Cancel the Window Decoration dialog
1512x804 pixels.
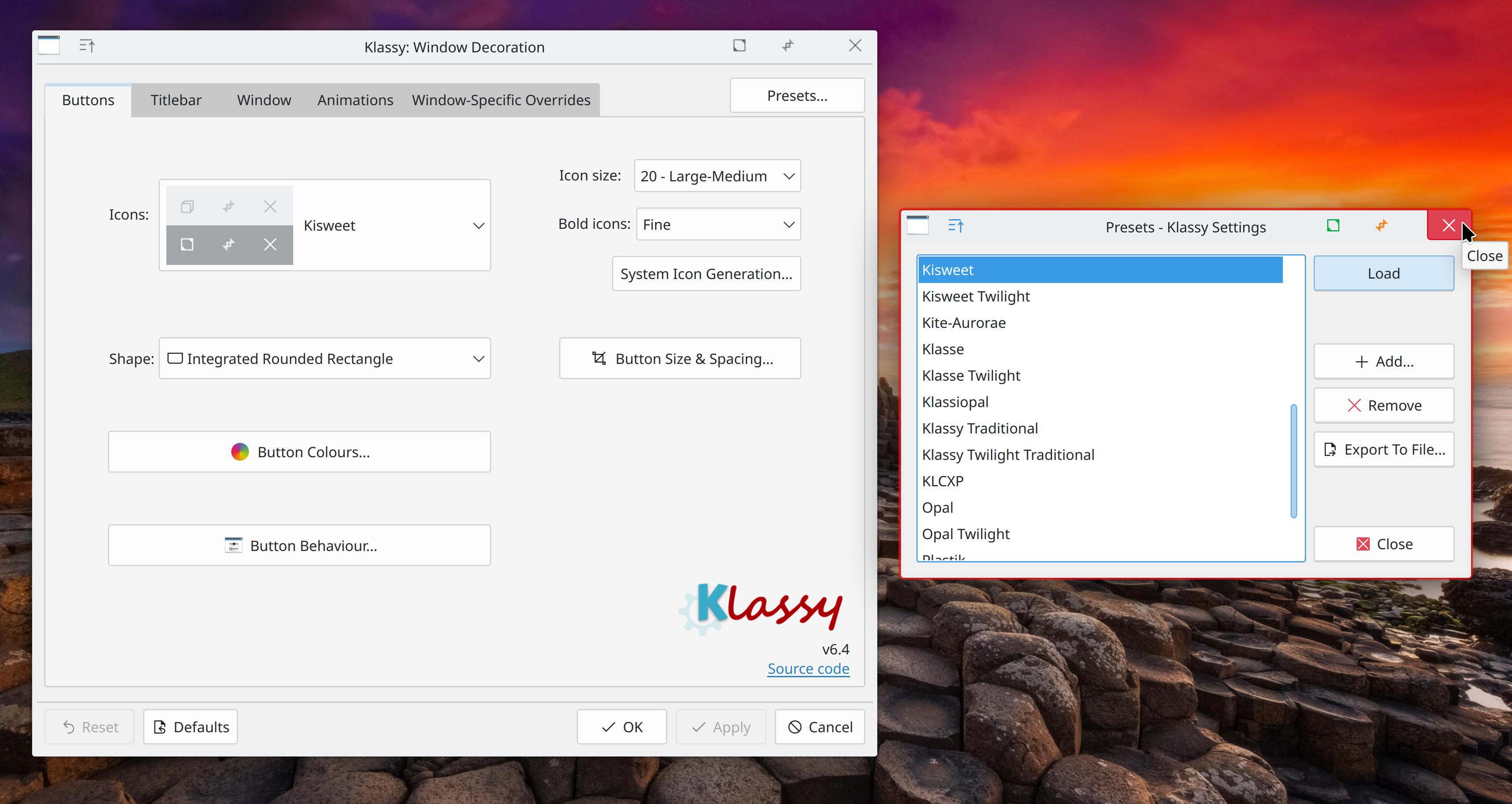pyautogui.click(x=820, y=727)
